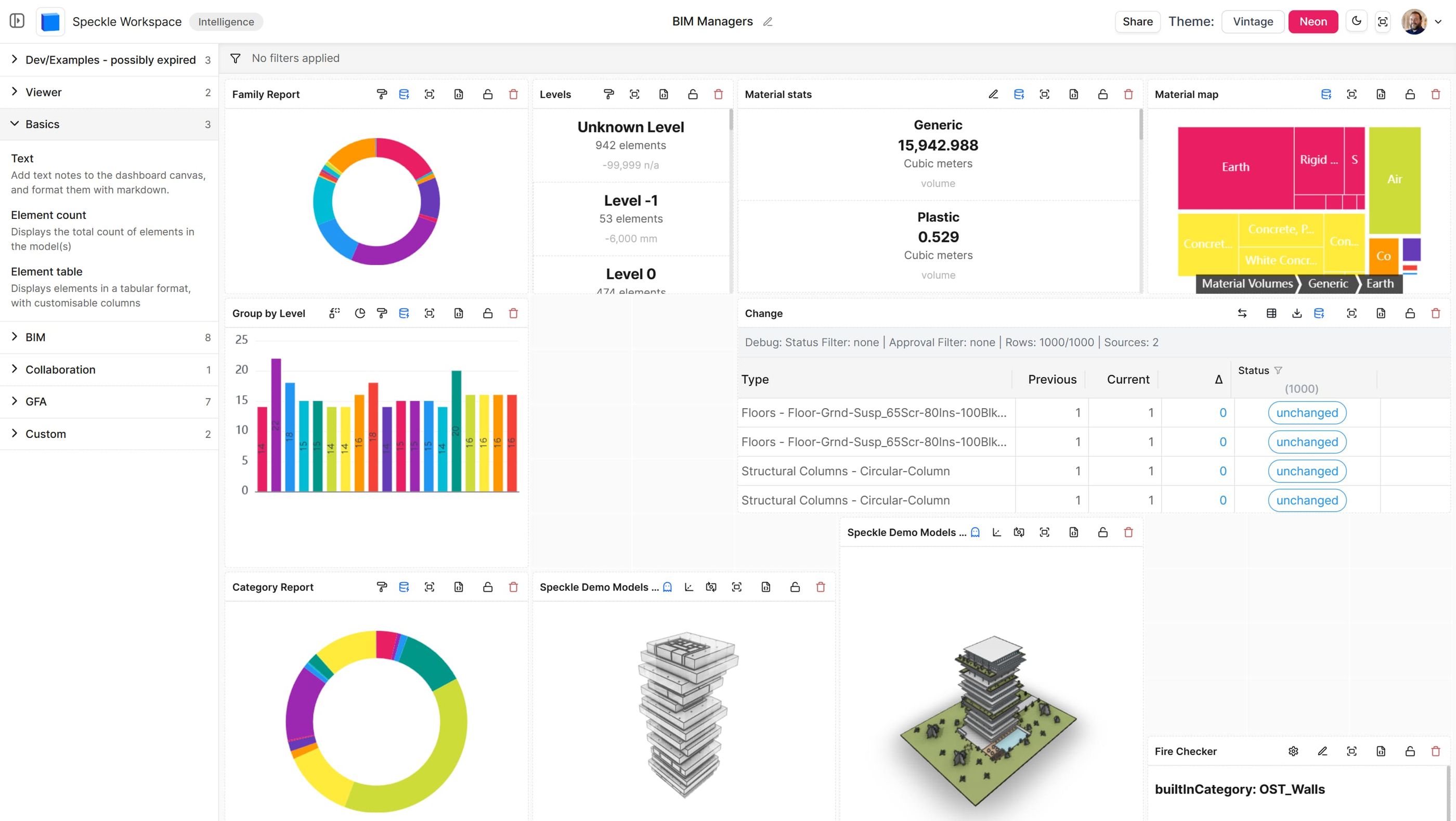The width and height of the screenshot is (1456, 821).
Task: Expand the GFA section
Action: [x=109, y=402]
